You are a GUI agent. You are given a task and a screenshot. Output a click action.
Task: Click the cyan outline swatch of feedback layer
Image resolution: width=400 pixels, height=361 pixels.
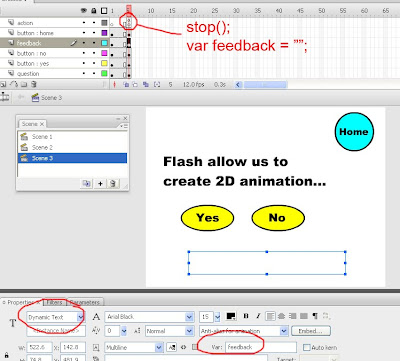pos(104,43)
